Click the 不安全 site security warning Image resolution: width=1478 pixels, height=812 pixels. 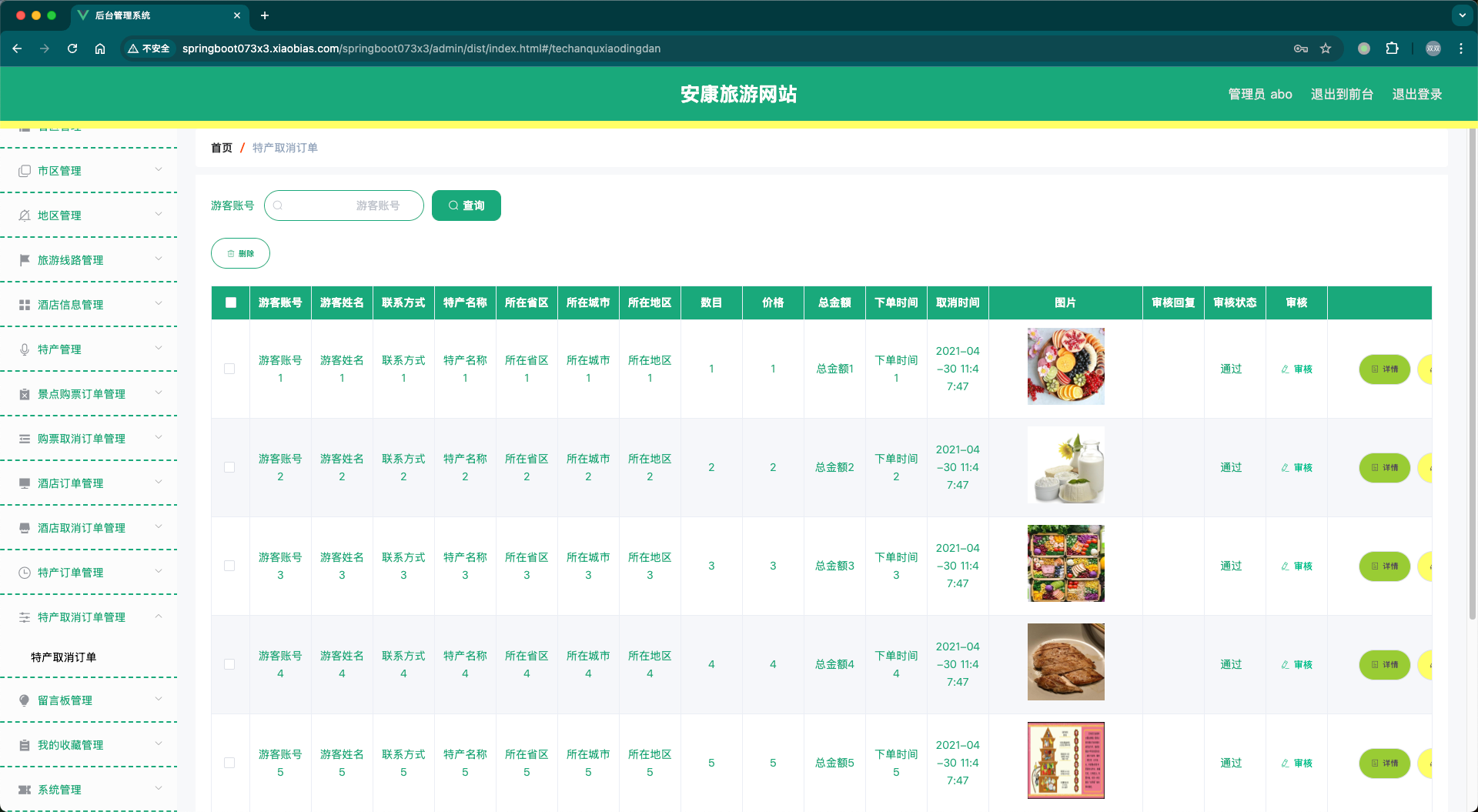[x=149, y=48]
